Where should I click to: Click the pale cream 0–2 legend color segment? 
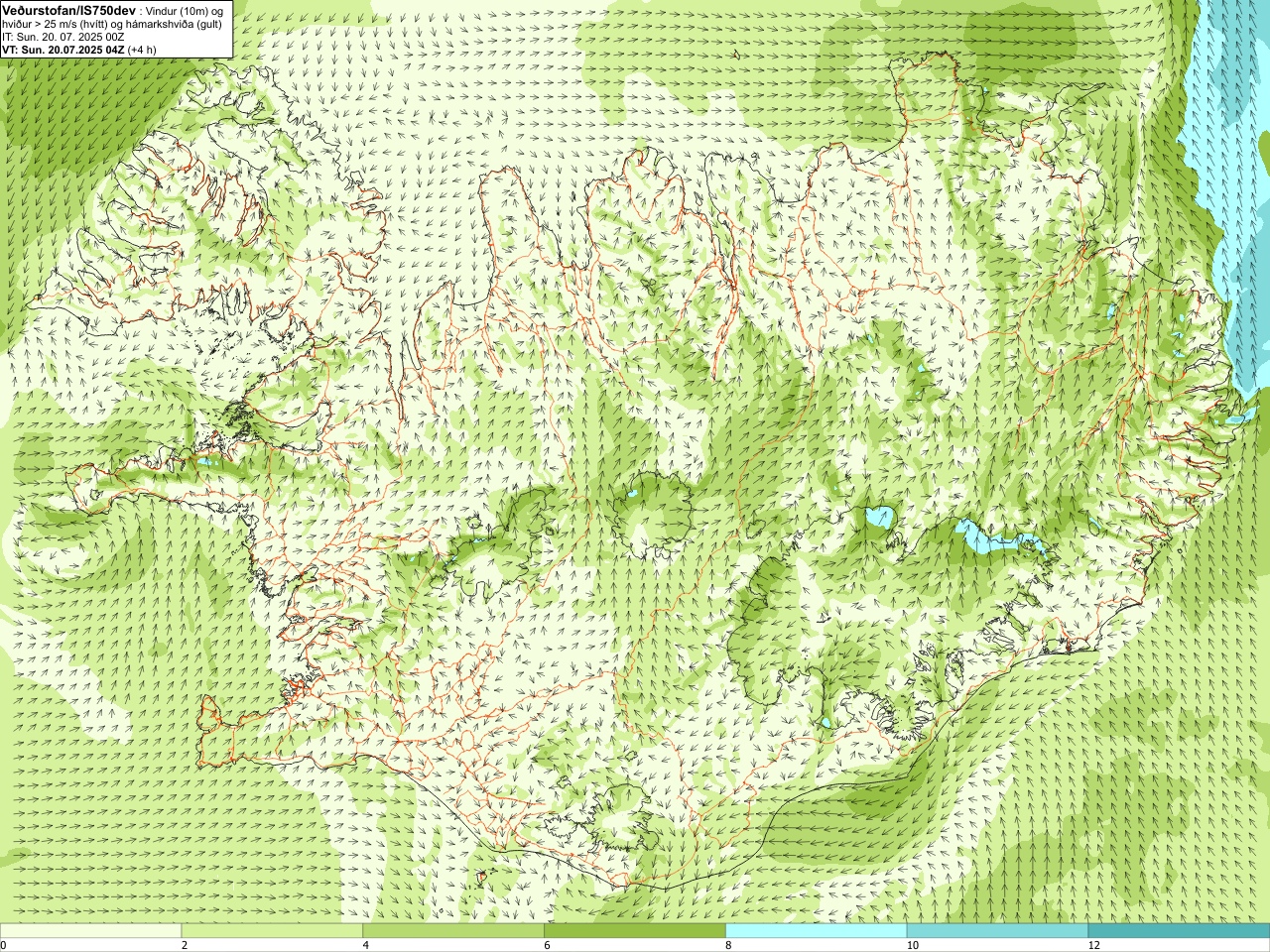click(x=91, y=931)
